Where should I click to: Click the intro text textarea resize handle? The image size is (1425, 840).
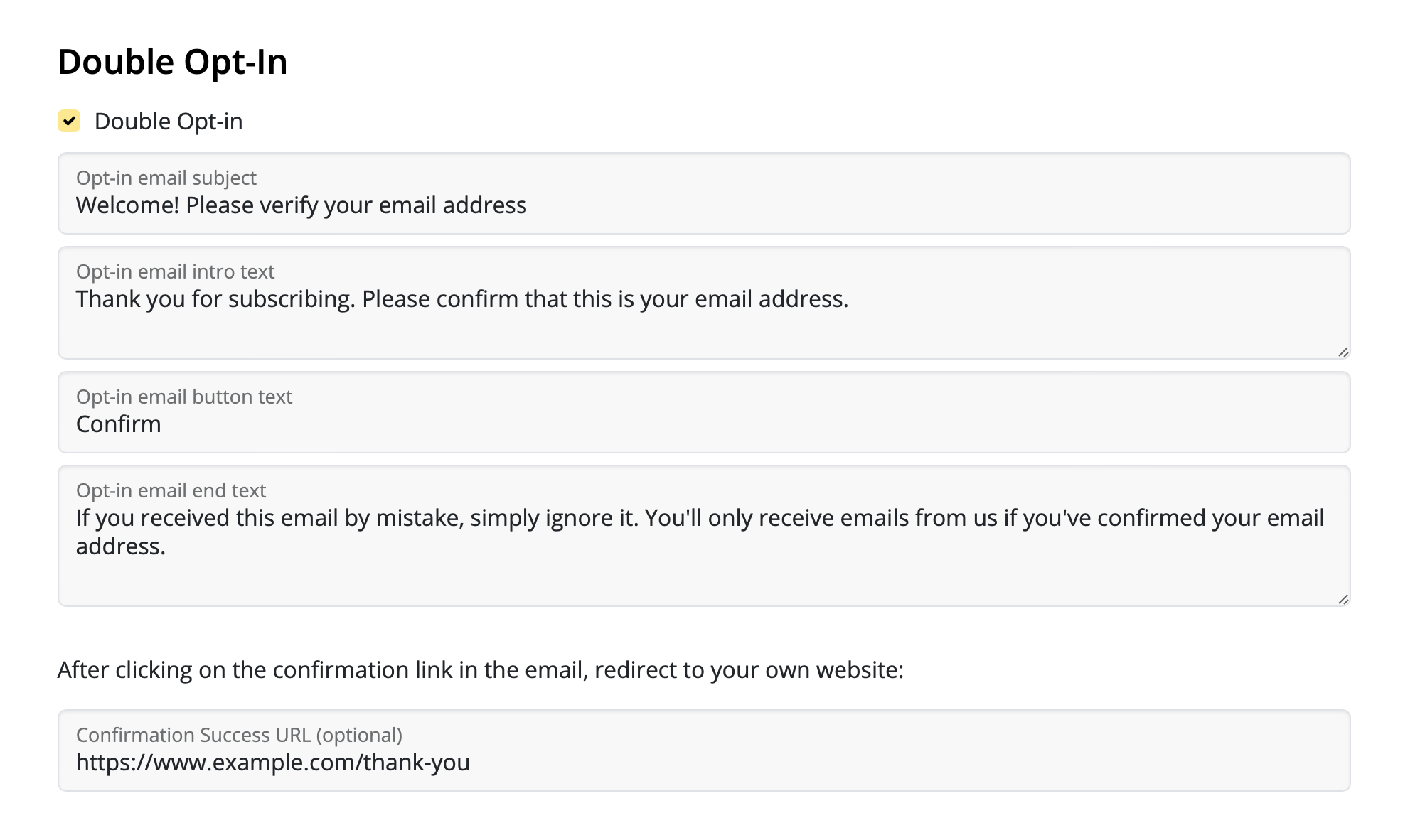click(1343, 352)
